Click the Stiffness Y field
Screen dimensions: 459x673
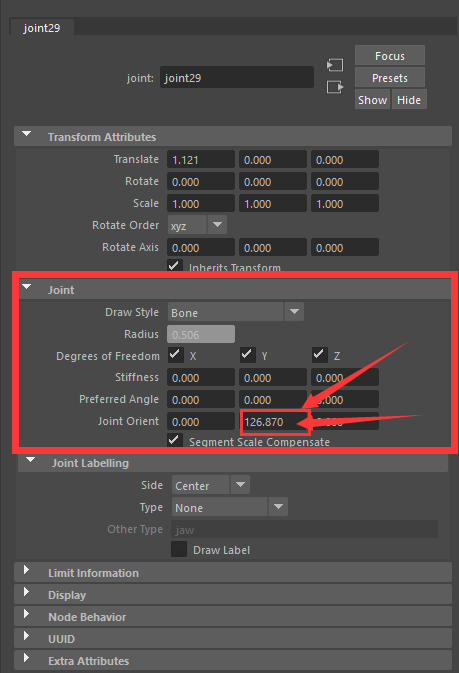pyautogui.click(x=273, y=378)
